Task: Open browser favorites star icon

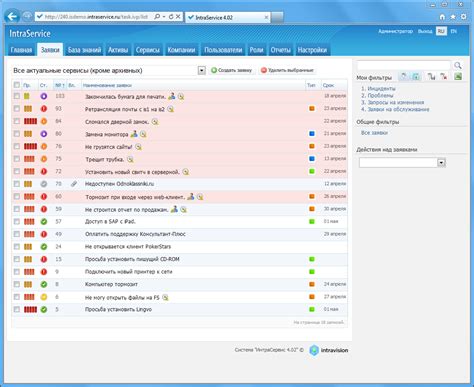Action: pyautogui.click(x=453, y=17)
